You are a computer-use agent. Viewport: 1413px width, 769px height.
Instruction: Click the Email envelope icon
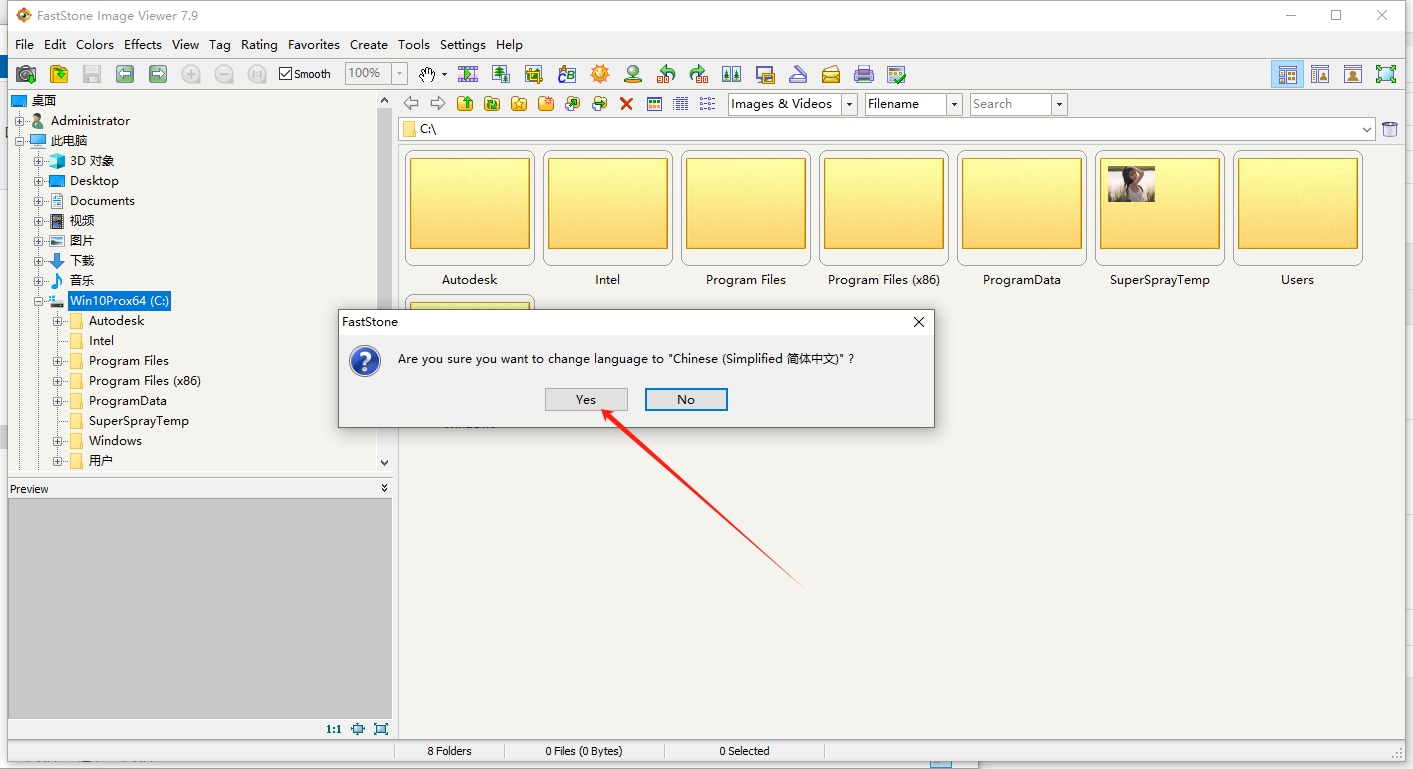[x=831, y=74]
